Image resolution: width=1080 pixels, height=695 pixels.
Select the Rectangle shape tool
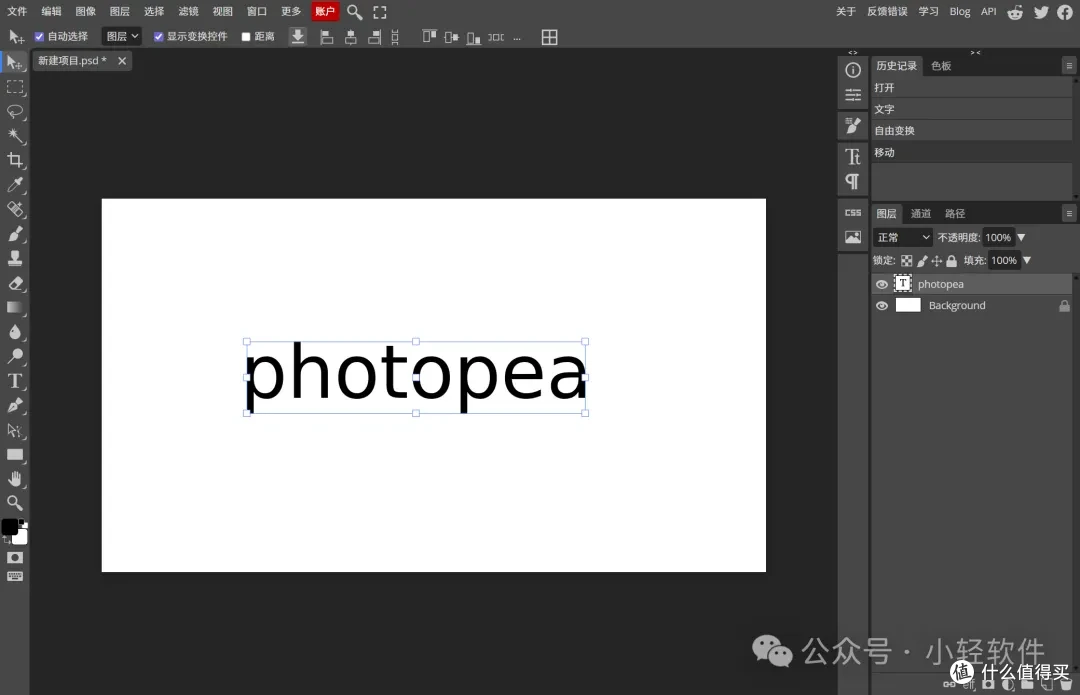[14, 455]
